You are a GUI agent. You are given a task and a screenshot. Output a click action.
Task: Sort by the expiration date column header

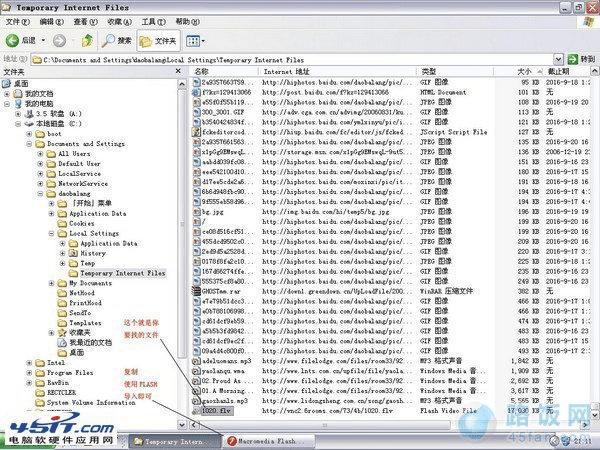(x=567, y=72)
